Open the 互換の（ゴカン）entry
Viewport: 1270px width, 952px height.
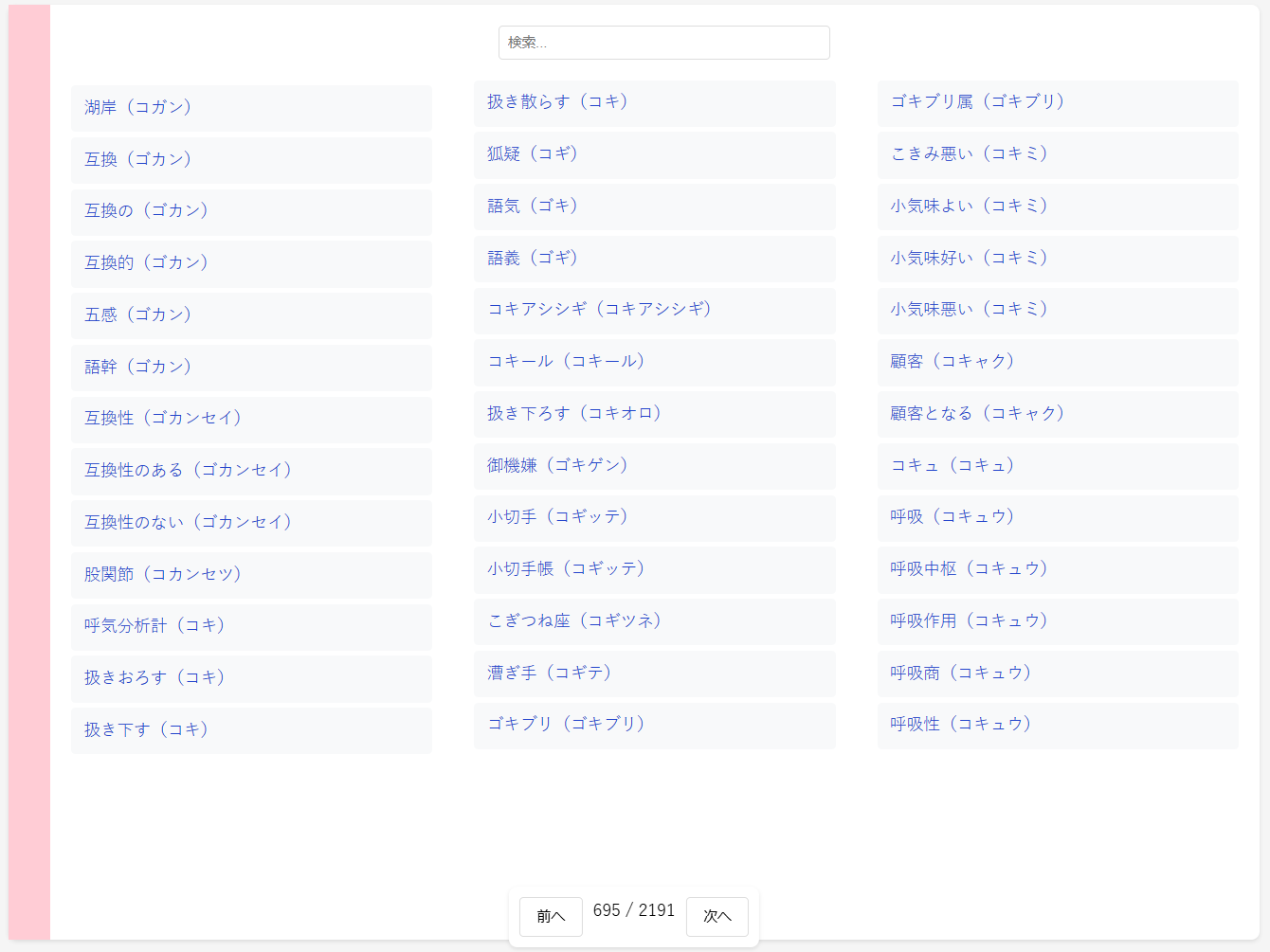coord(251,211)
